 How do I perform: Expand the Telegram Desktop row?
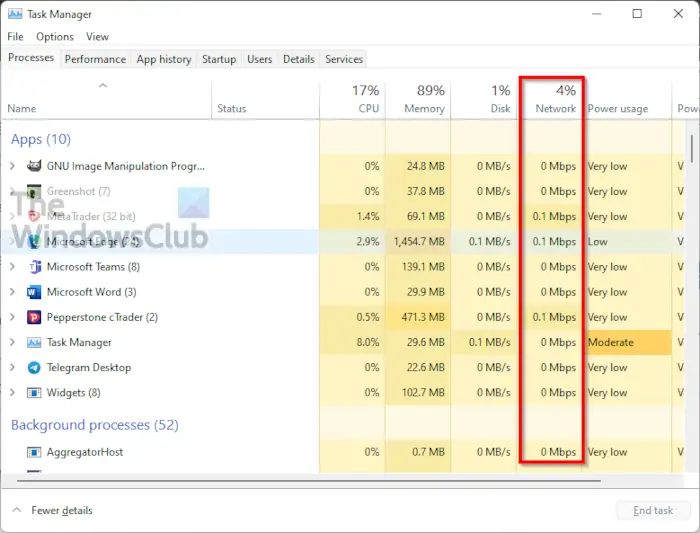point(12,368)
